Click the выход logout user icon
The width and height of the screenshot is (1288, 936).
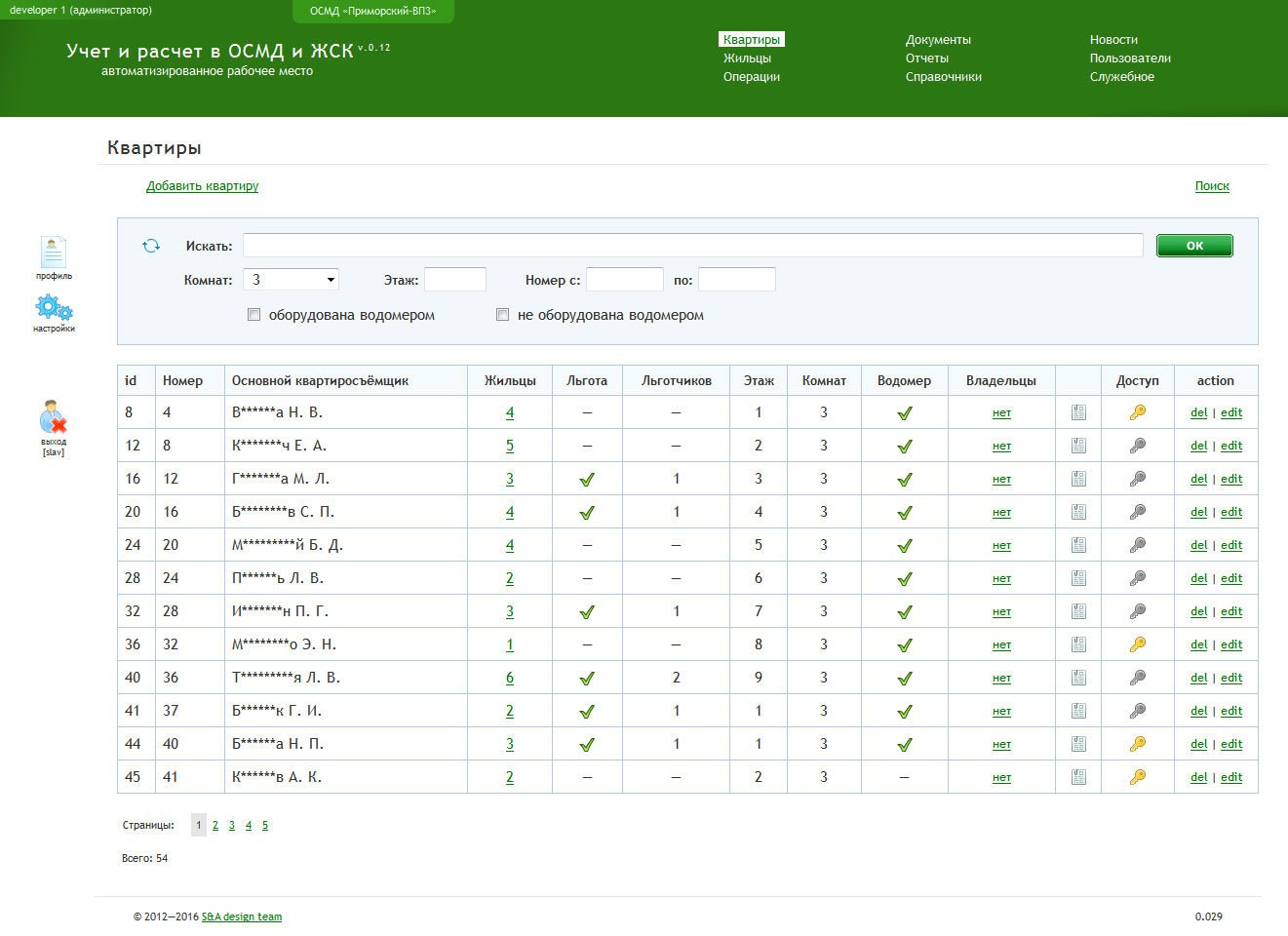[54, 416]
